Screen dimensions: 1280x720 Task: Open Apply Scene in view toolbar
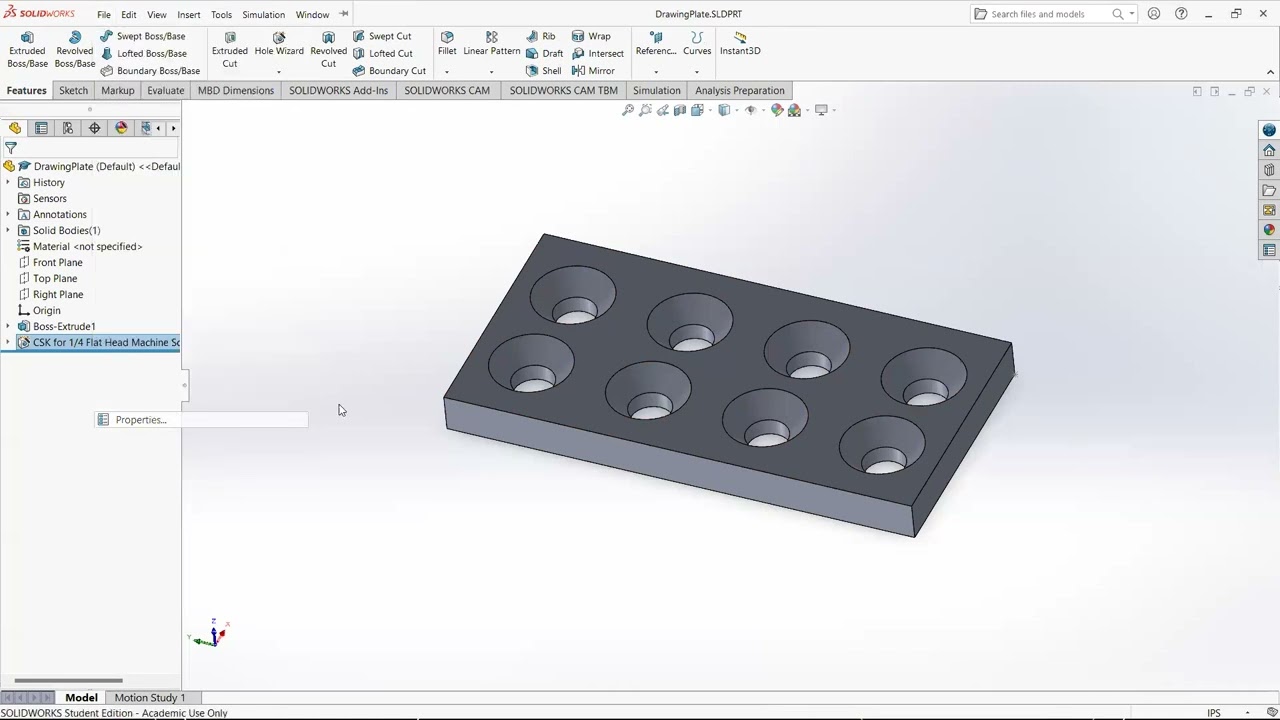[795, 110]
